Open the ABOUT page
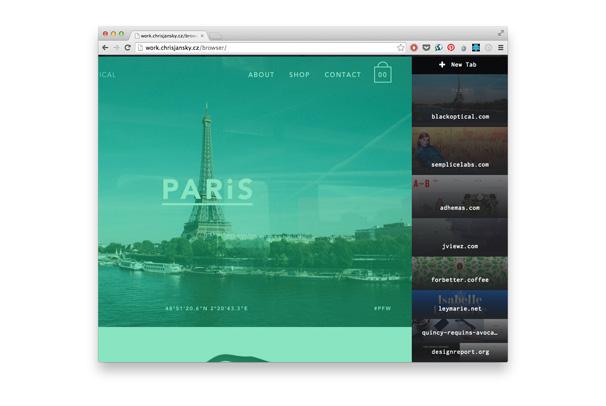Viewport: 606px width, 406px height. [261, 75]
